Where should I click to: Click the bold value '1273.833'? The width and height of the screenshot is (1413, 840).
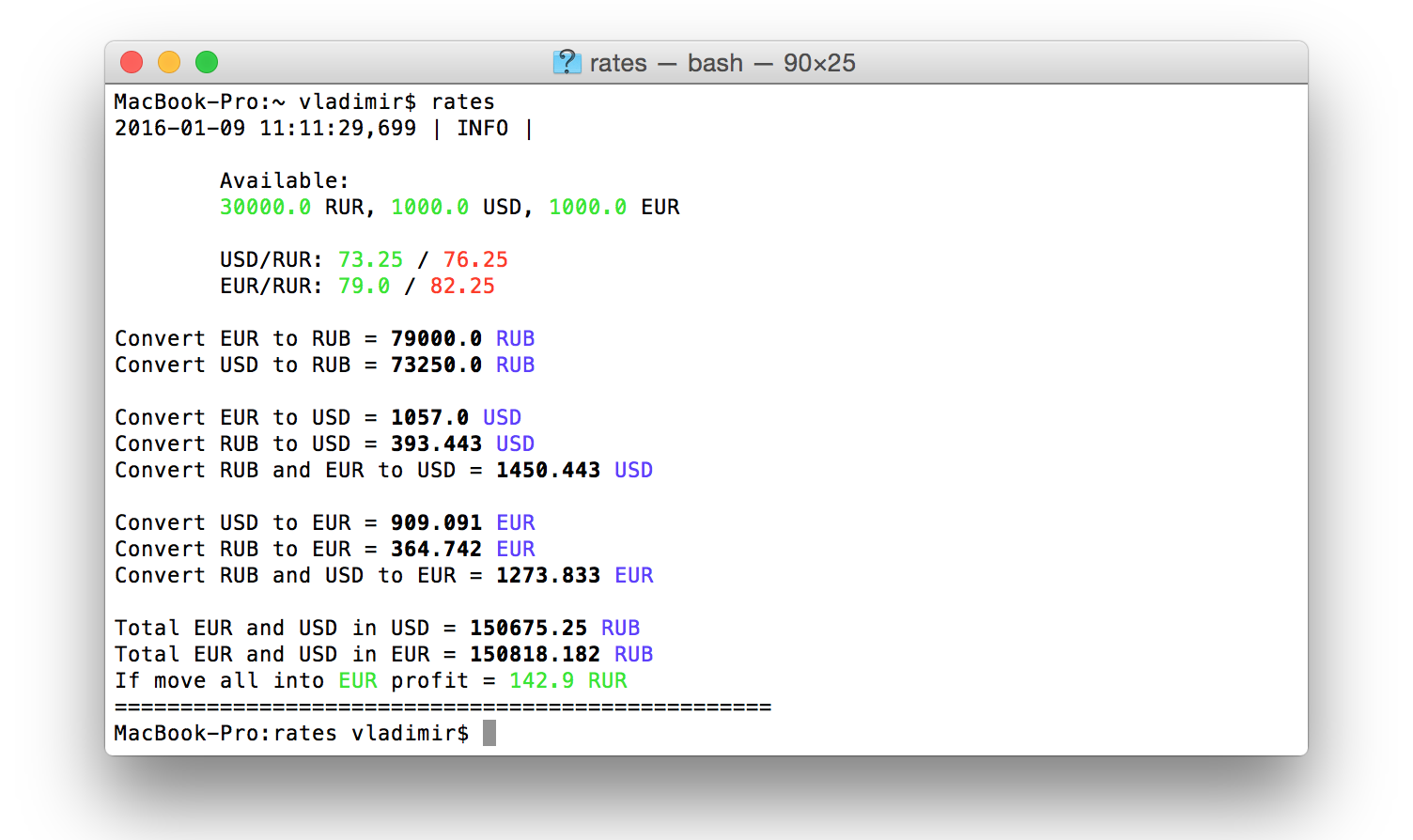click(548, 575)
